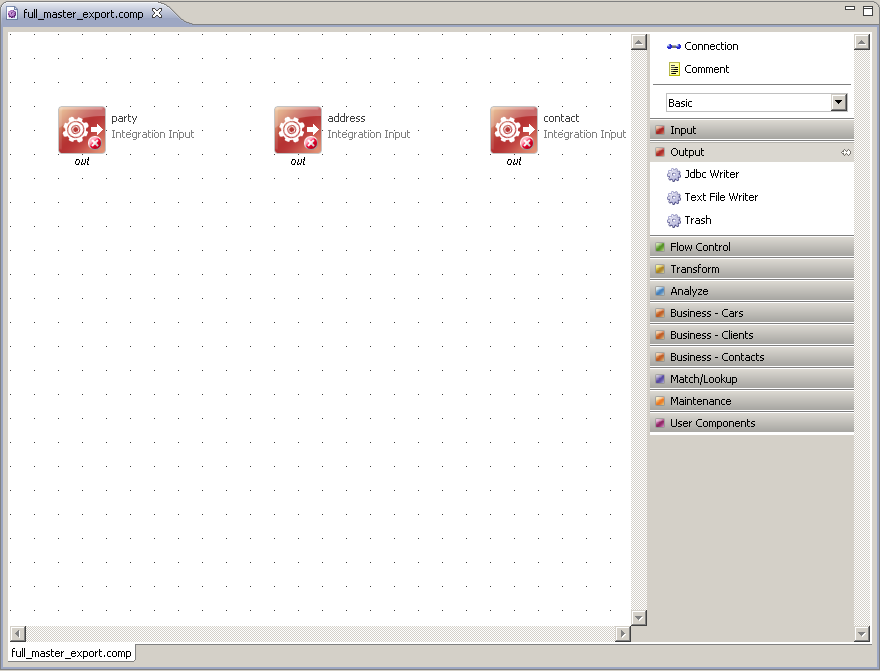
Task: Pin the Output drawer open
Action: click(846, 152)
